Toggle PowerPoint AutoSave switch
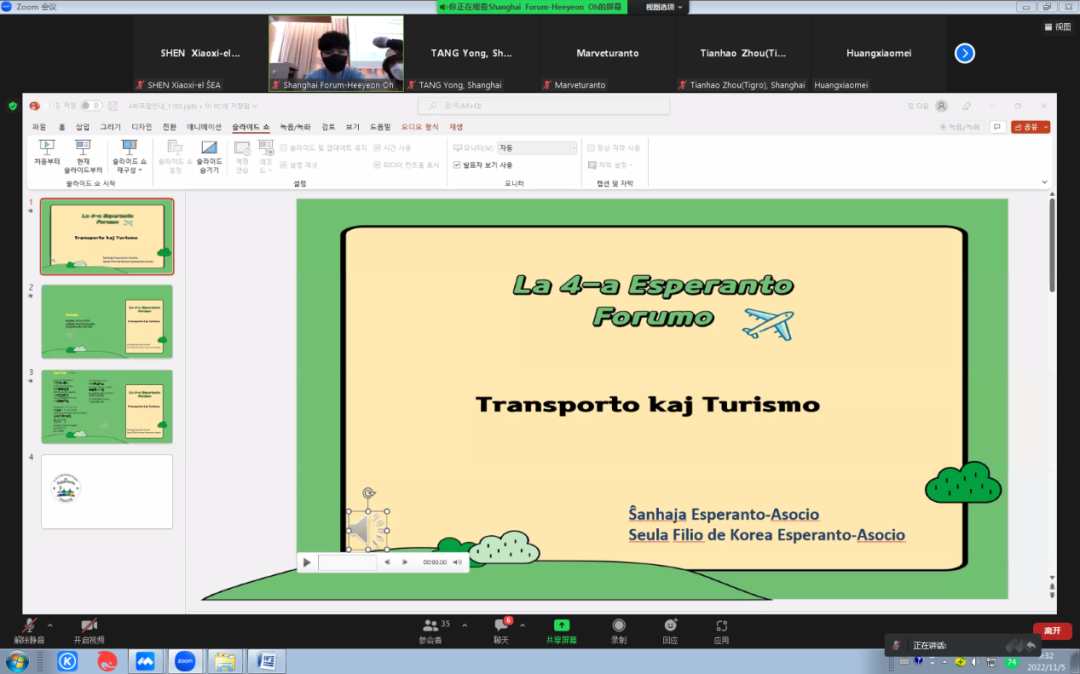 (x=91, y=106)
